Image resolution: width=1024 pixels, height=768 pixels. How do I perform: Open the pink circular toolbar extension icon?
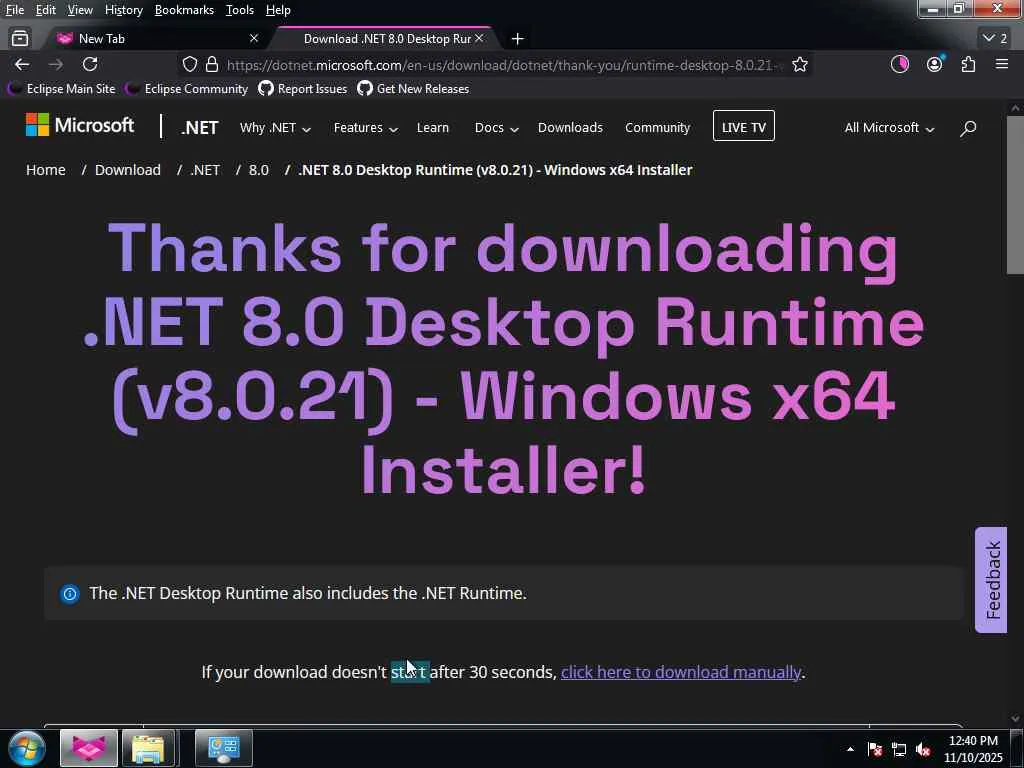pos(899,64)
